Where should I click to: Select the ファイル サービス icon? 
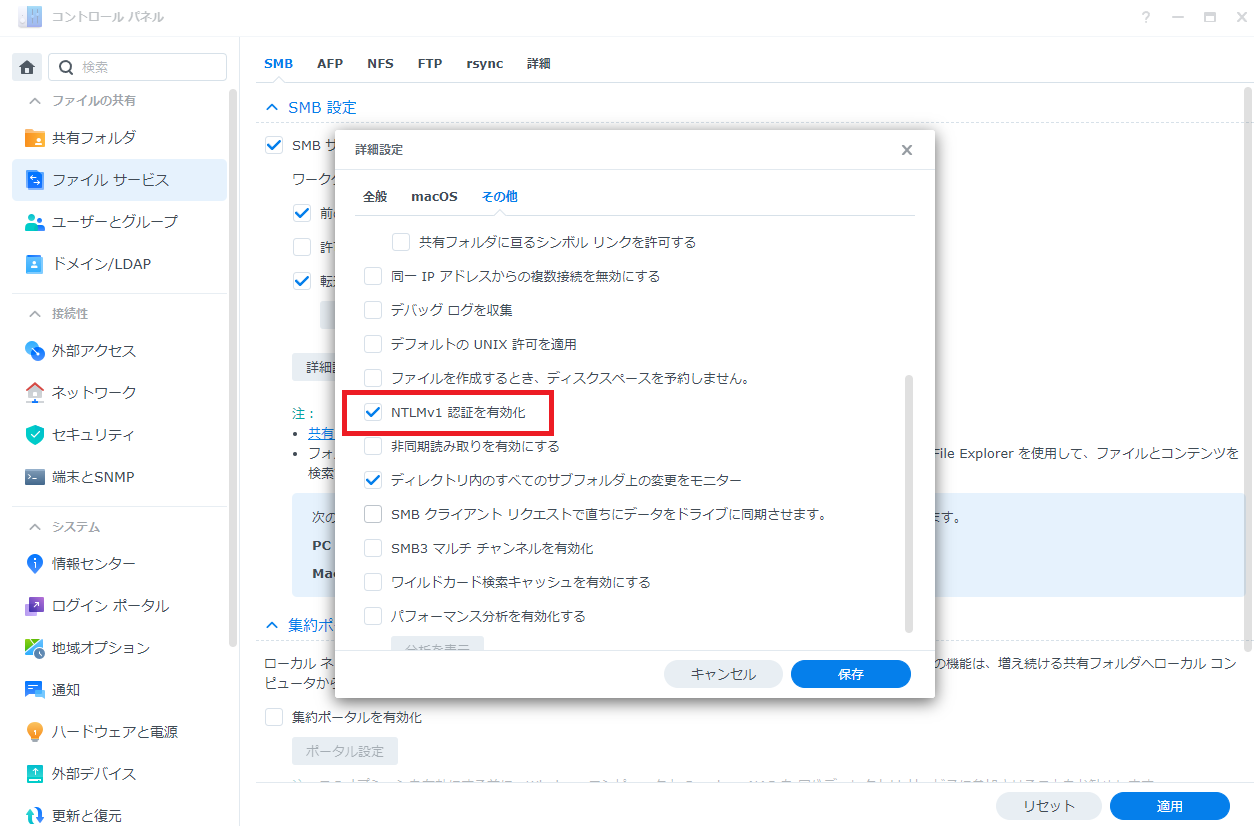pos(35,180)
